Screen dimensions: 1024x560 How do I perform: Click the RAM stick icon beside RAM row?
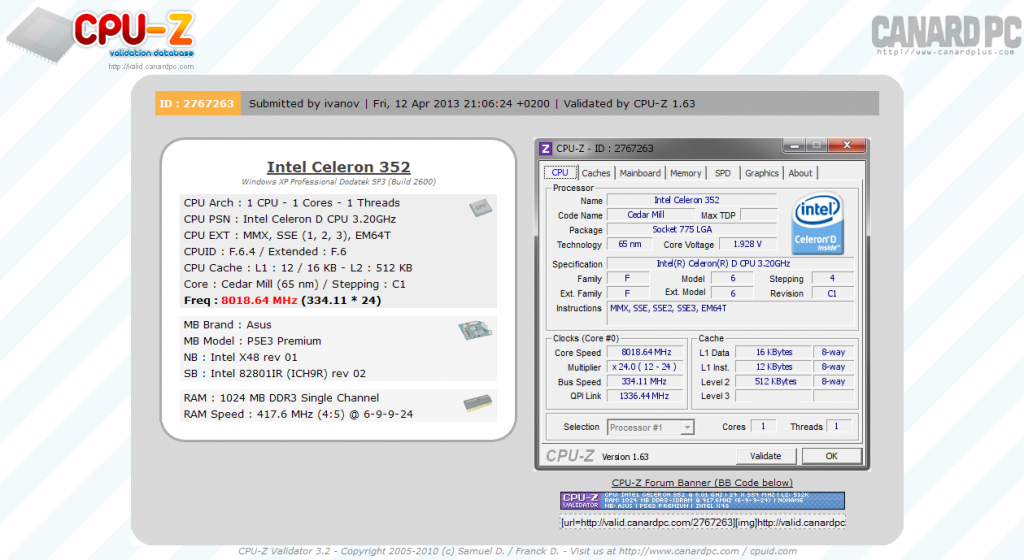[x=477, y=403]
